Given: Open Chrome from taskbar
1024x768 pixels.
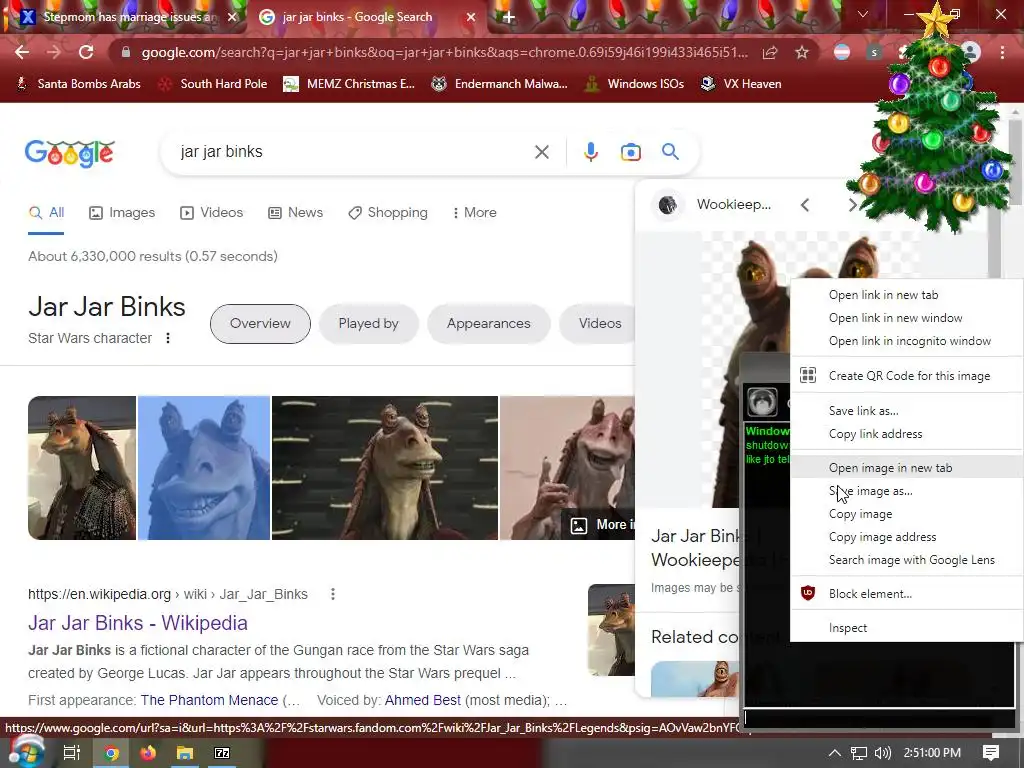Looking at the screenshot, I should coord(112,753).
